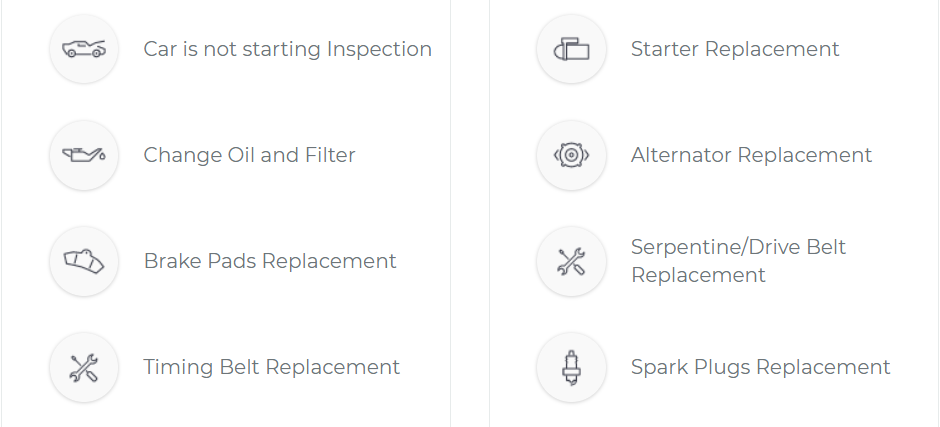Open Spark Plugs Replacement link
The height and width of the screenshot is (427, 940).
pyautogui.click(x=761, y=366)
